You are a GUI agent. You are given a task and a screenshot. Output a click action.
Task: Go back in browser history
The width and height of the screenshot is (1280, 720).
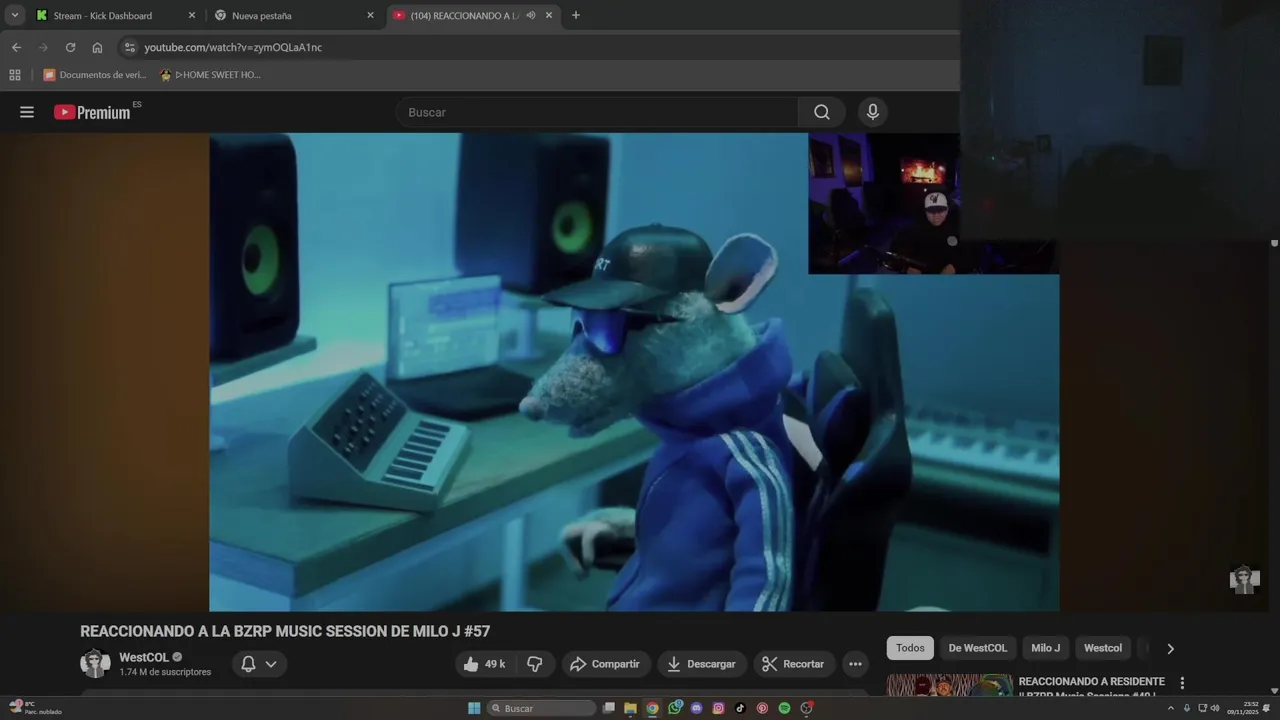coord(16,47)
